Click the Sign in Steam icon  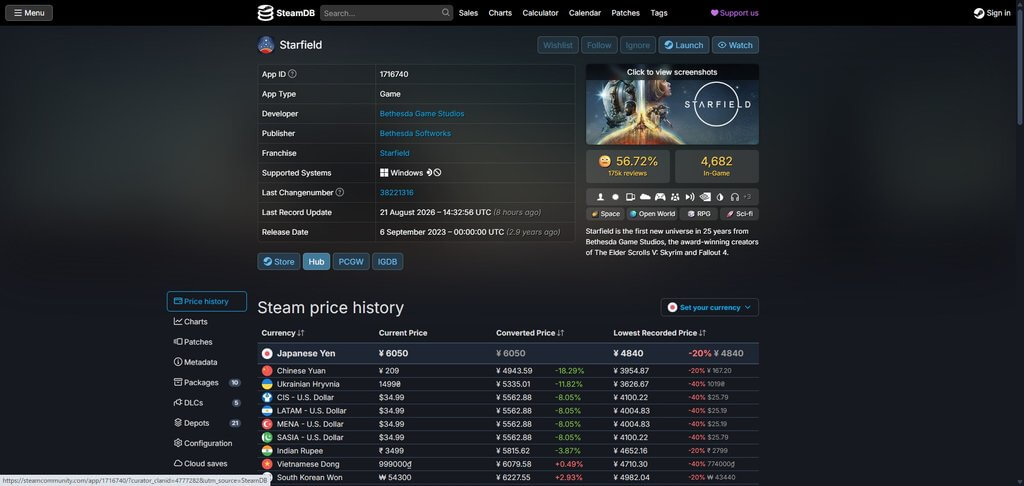coord(979,13)
